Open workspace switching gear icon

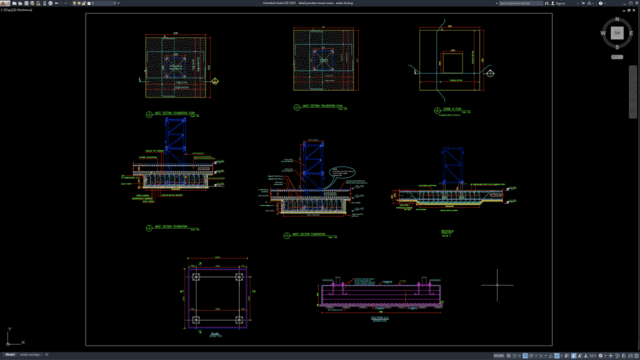600,356
